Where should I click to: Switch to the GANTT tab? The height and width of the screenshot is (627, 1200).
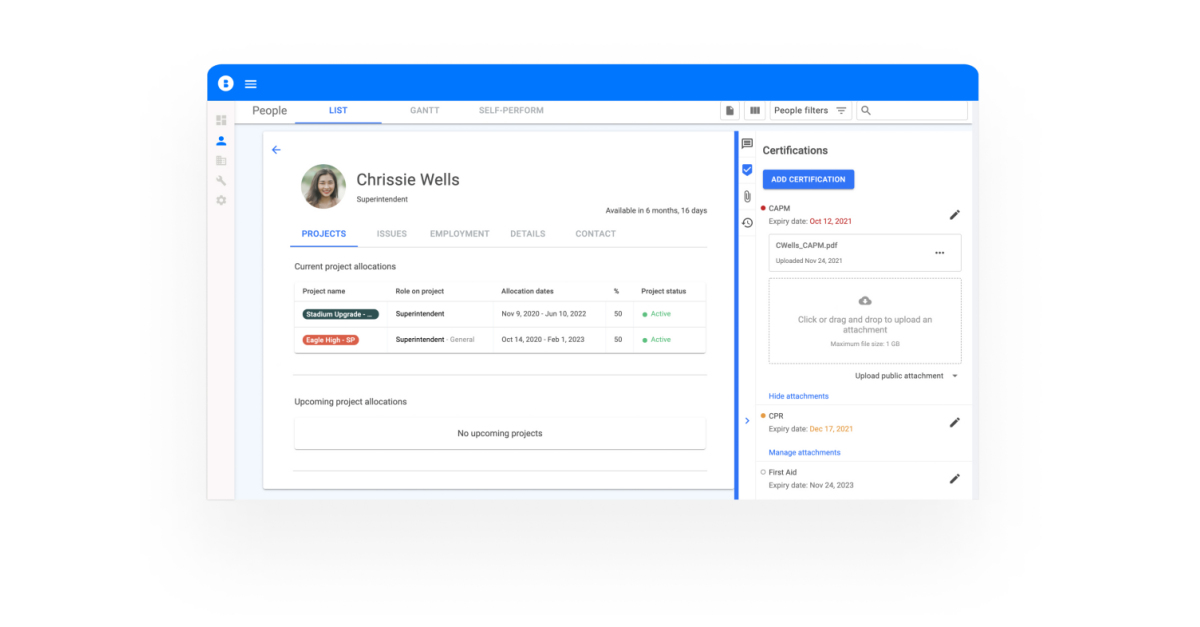(x=424, y=110)
